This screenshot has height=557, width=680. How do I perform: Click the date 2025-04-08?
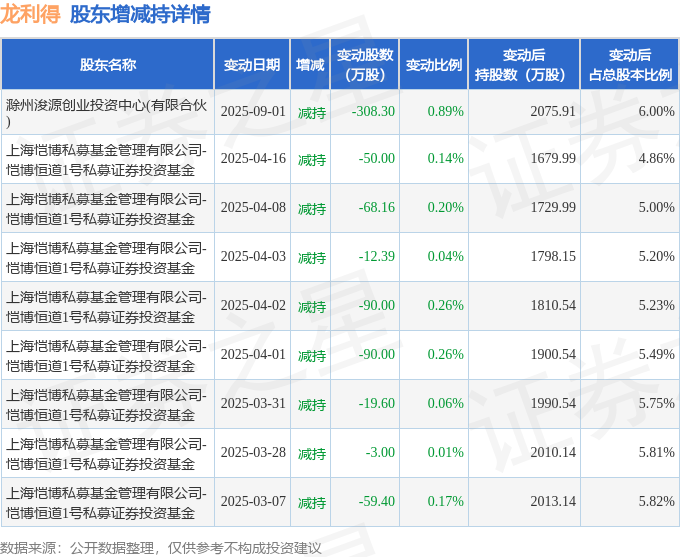click(253, 207)
